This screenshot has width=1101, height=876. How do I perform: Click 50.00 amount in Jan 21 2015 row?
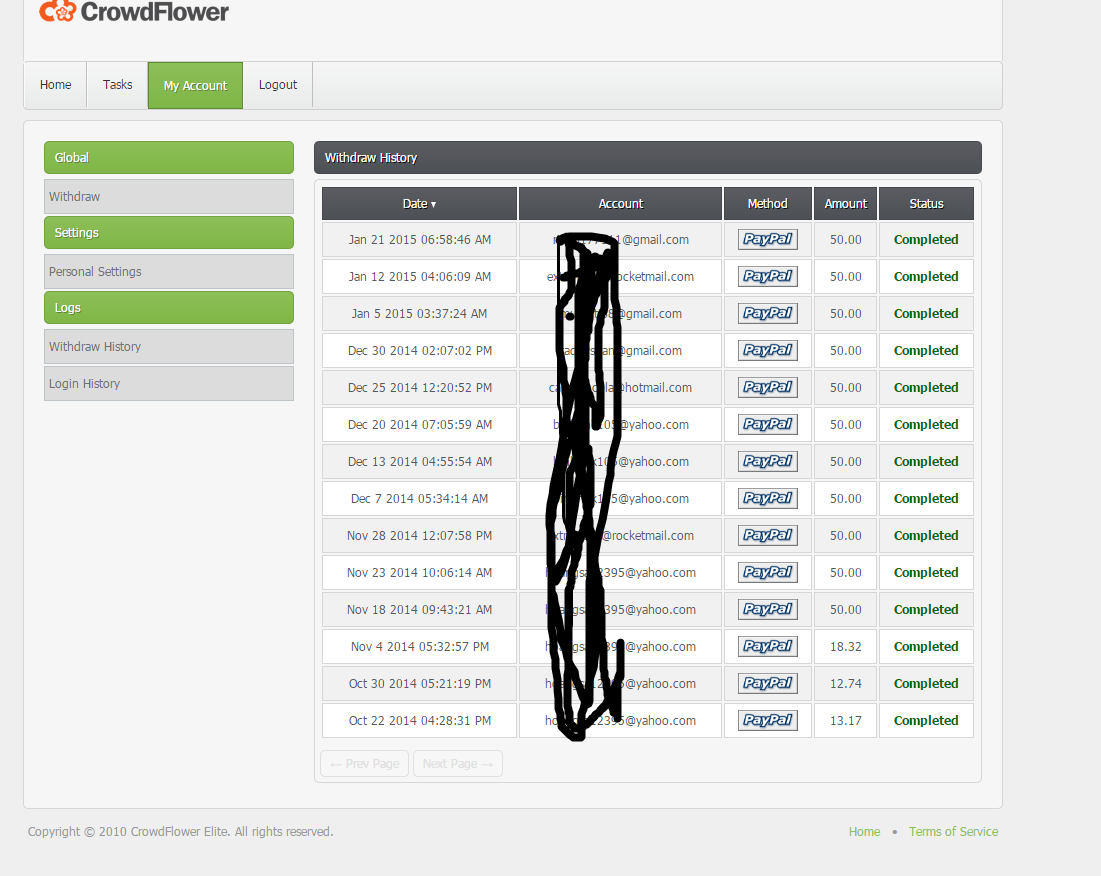pyautogui.click(x=845, y=239)
